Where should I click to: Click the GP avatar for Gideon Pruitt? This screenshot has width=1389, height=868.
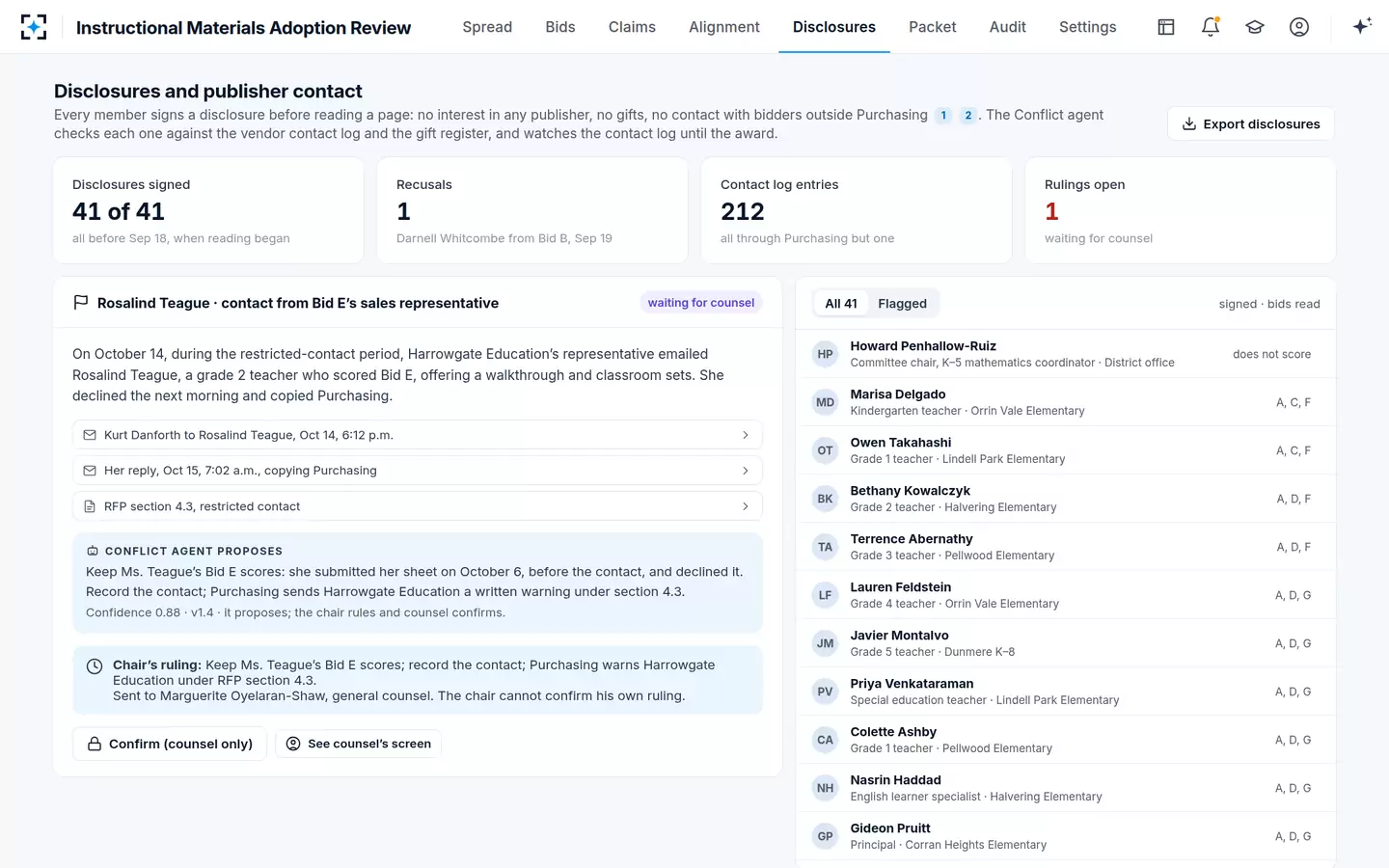(825, 836)
